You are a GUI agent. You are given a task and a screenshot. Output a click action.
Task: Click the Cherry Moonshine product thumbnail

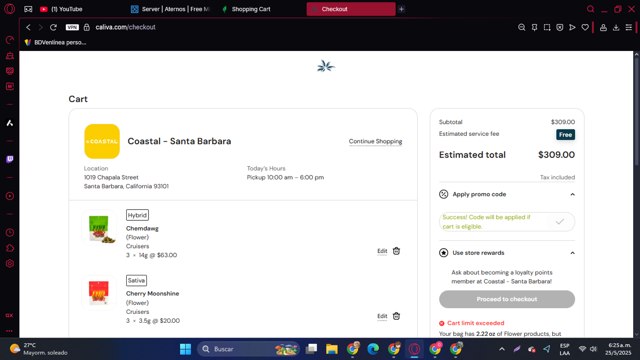point(99,293)
